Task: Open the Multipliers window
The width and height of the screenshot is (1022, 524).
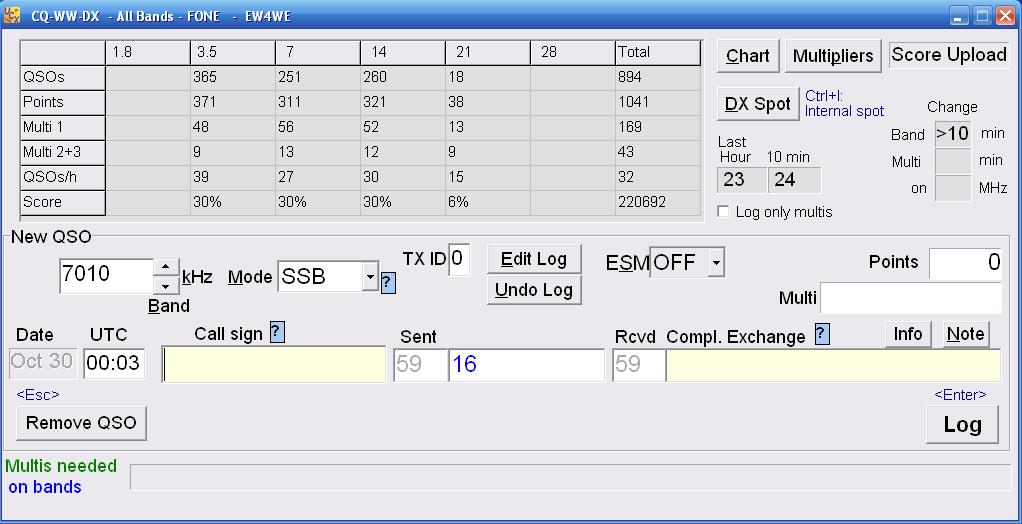Action: click(x=833, y=56)
